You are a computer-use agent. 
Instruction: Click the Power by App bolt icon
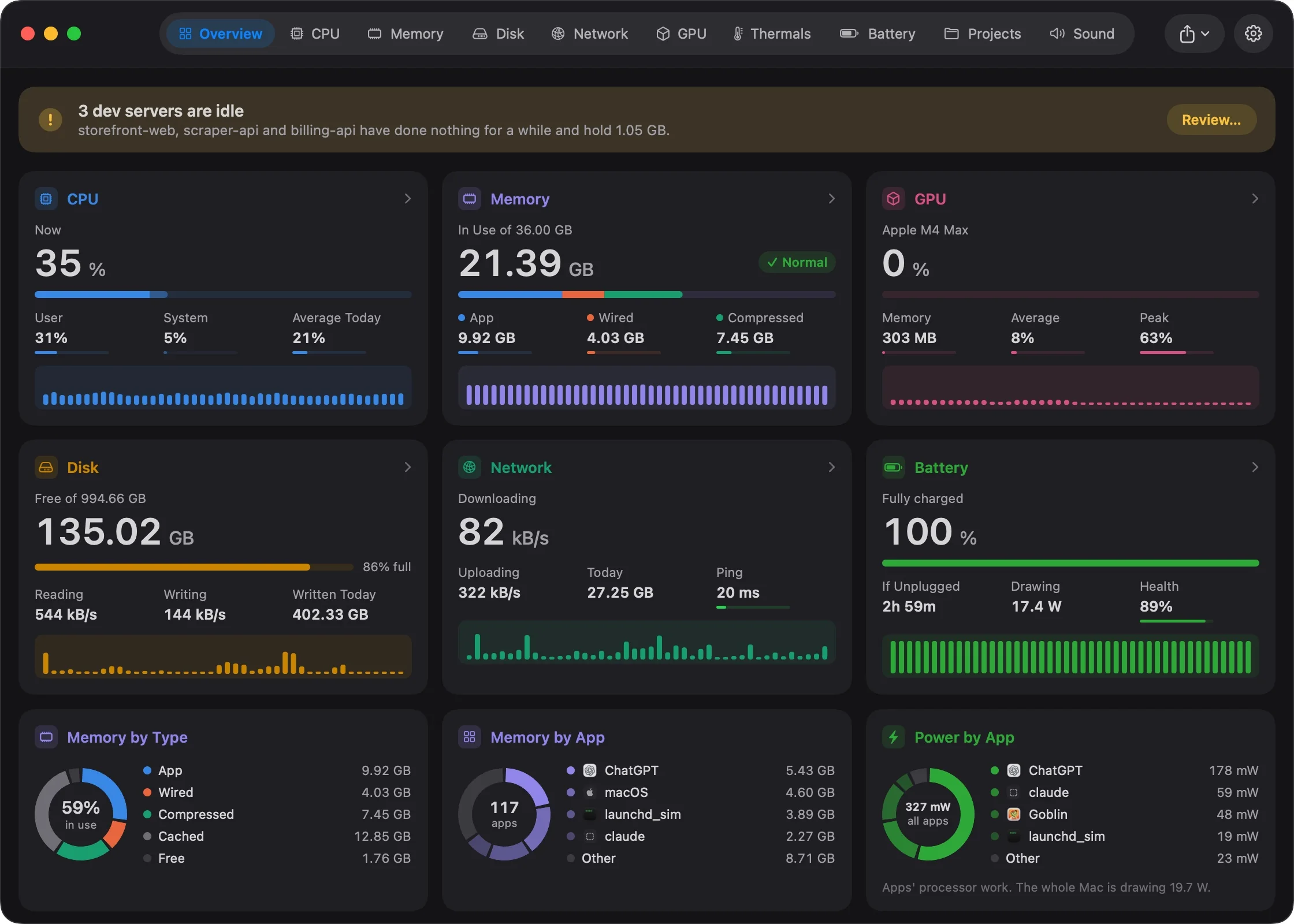[x=893, y=737]
